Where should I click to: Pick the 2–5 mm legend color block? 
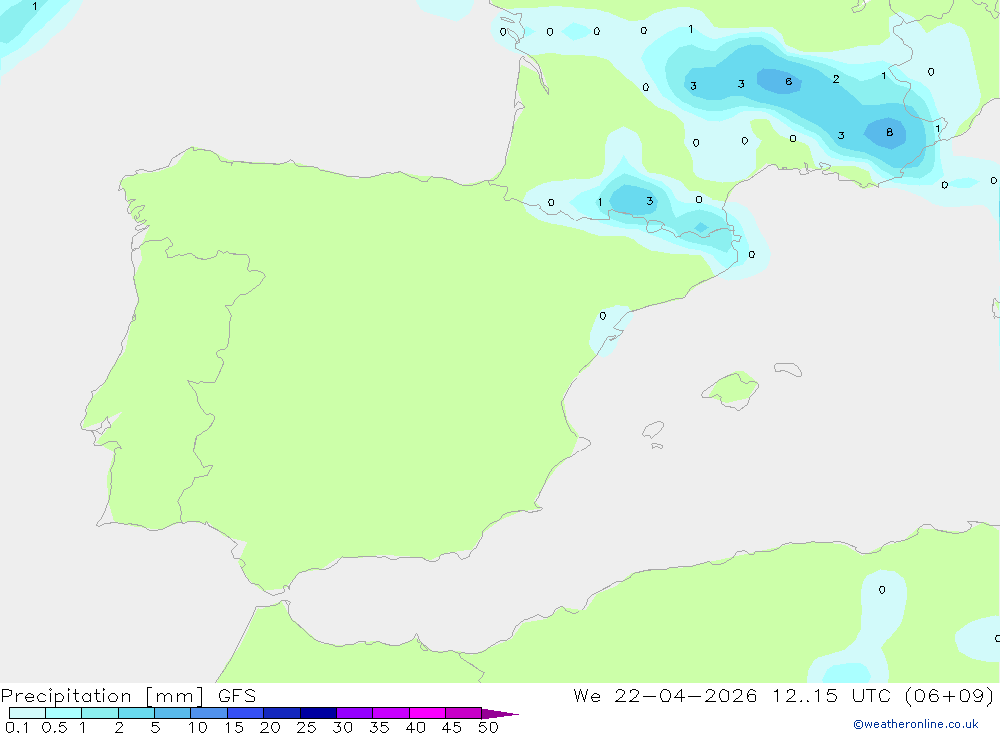pyautogui.click(x=136, y=713)
